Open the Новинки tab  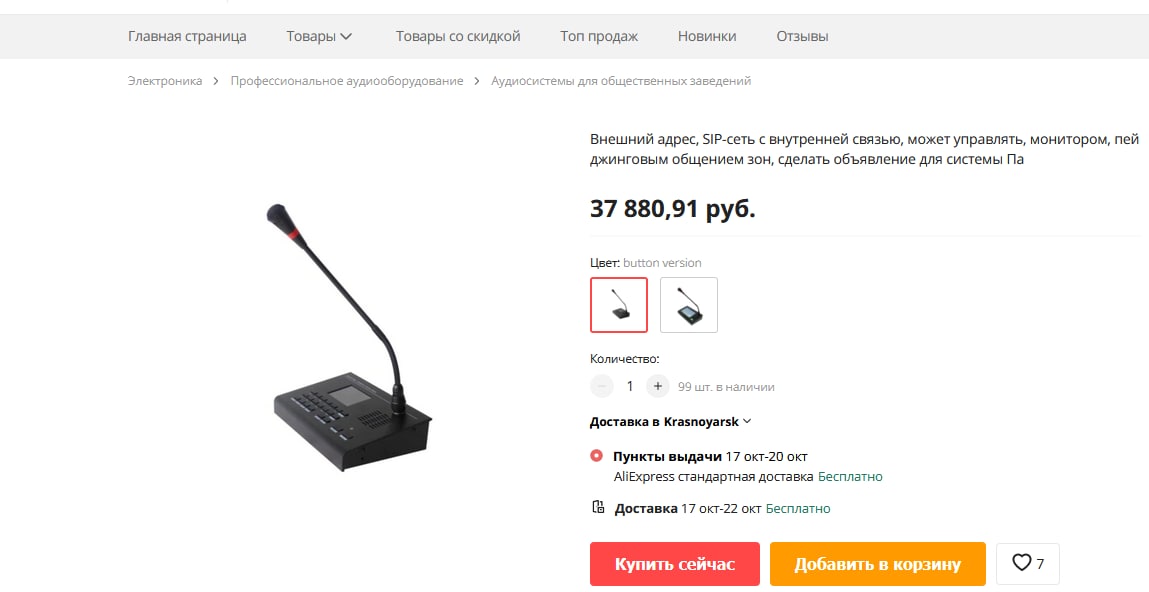(707, 36)
